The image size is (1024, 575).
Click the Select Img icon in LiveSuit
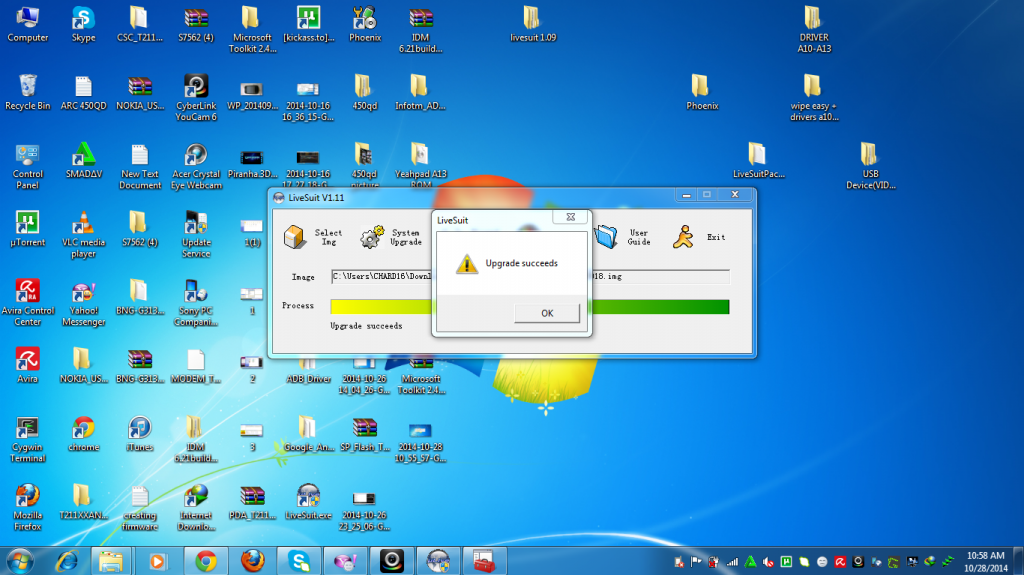coord(295,237)
